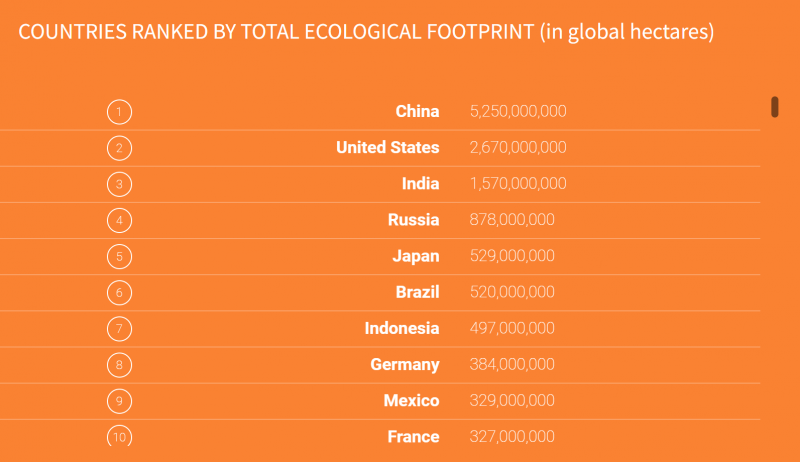Click the circled rank number 4 icon
The height and width of the screenshot is (462, 800).
[119, 220]
